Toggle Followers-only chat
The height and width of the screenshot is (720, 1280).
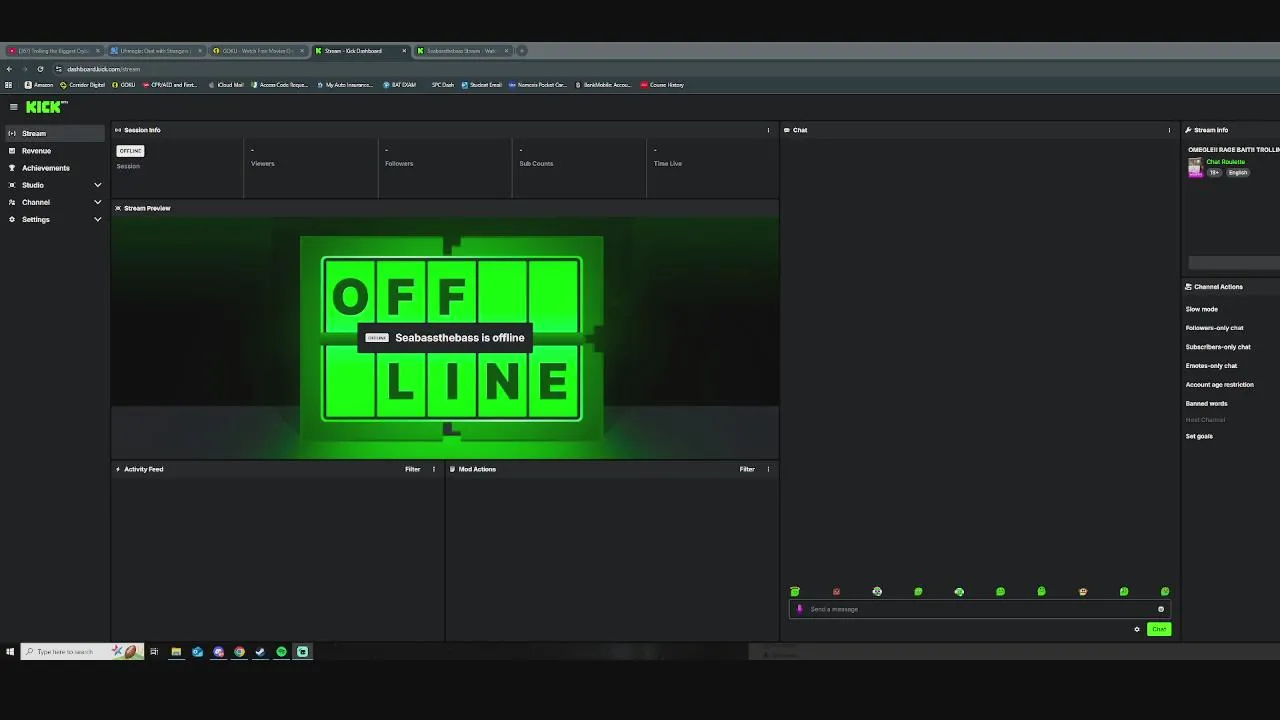click(1214, 328)
